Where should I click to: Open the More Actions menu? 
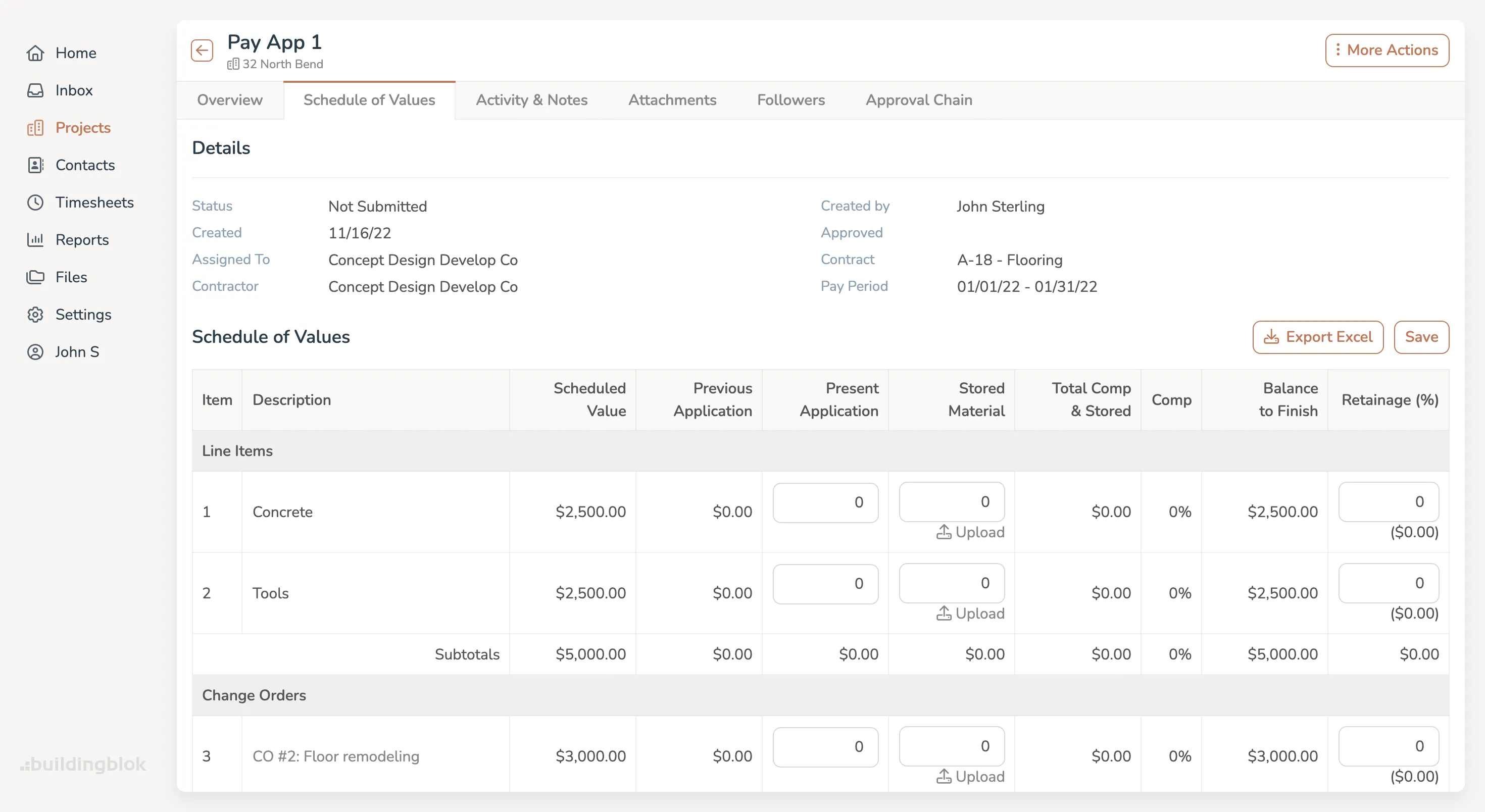1387,49
